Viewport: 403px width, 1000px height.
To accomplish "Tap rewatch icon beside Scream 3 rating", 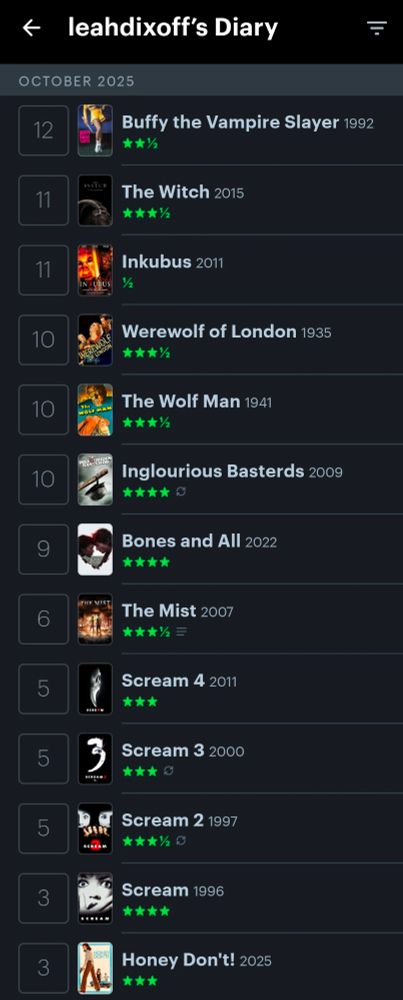I will tap(168, 771).
